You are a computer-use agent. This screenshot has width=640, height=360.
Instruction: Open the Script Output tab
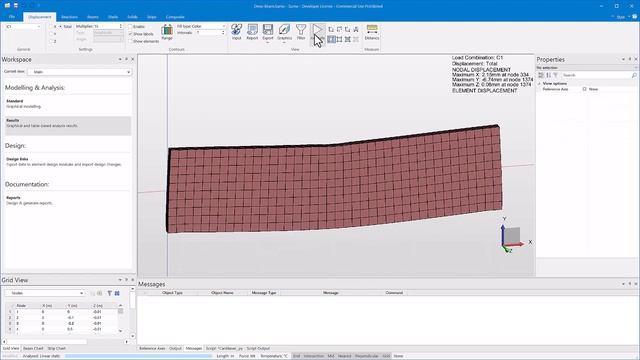pos(258,349)
